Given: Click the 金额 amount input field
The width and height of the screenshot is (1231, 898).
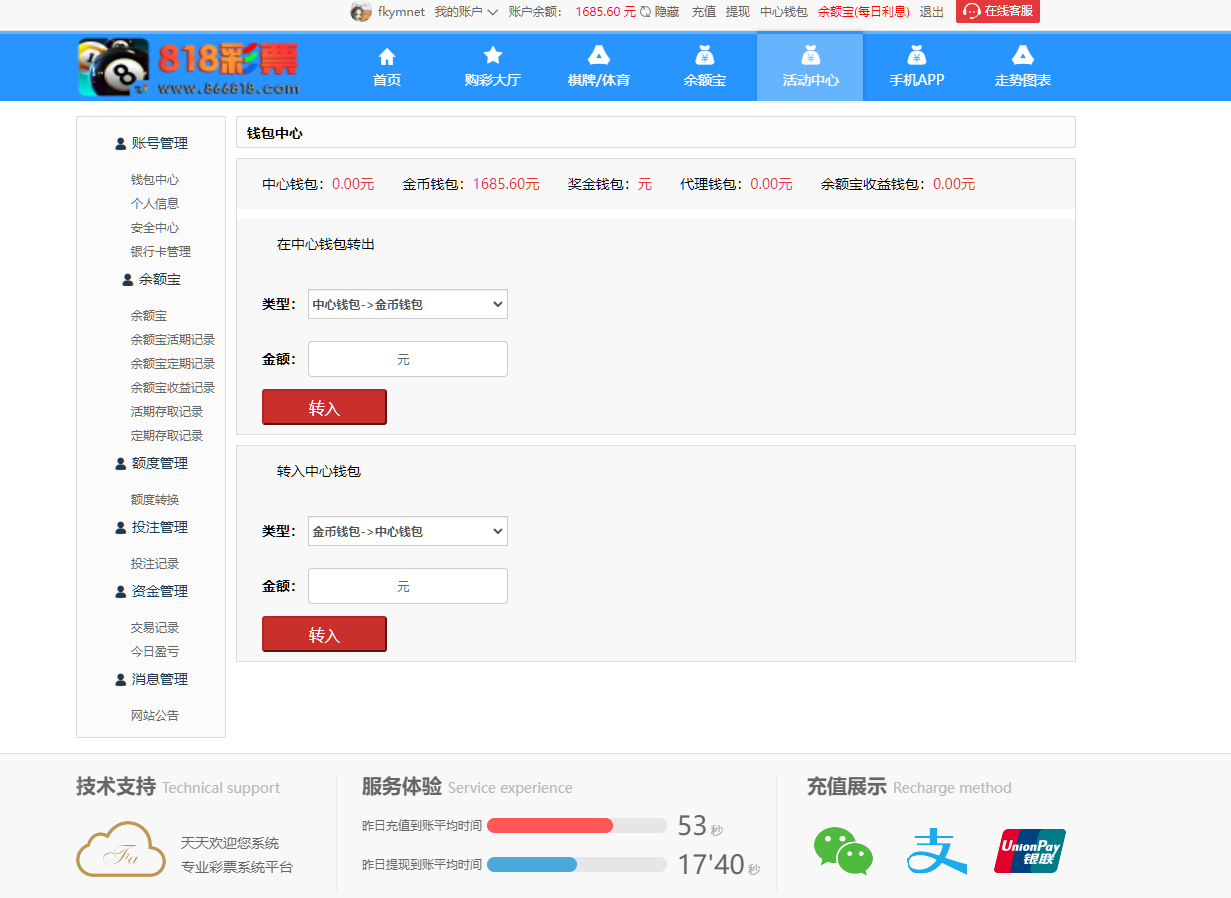Looking at the screenshot, I should click(407, 358).
